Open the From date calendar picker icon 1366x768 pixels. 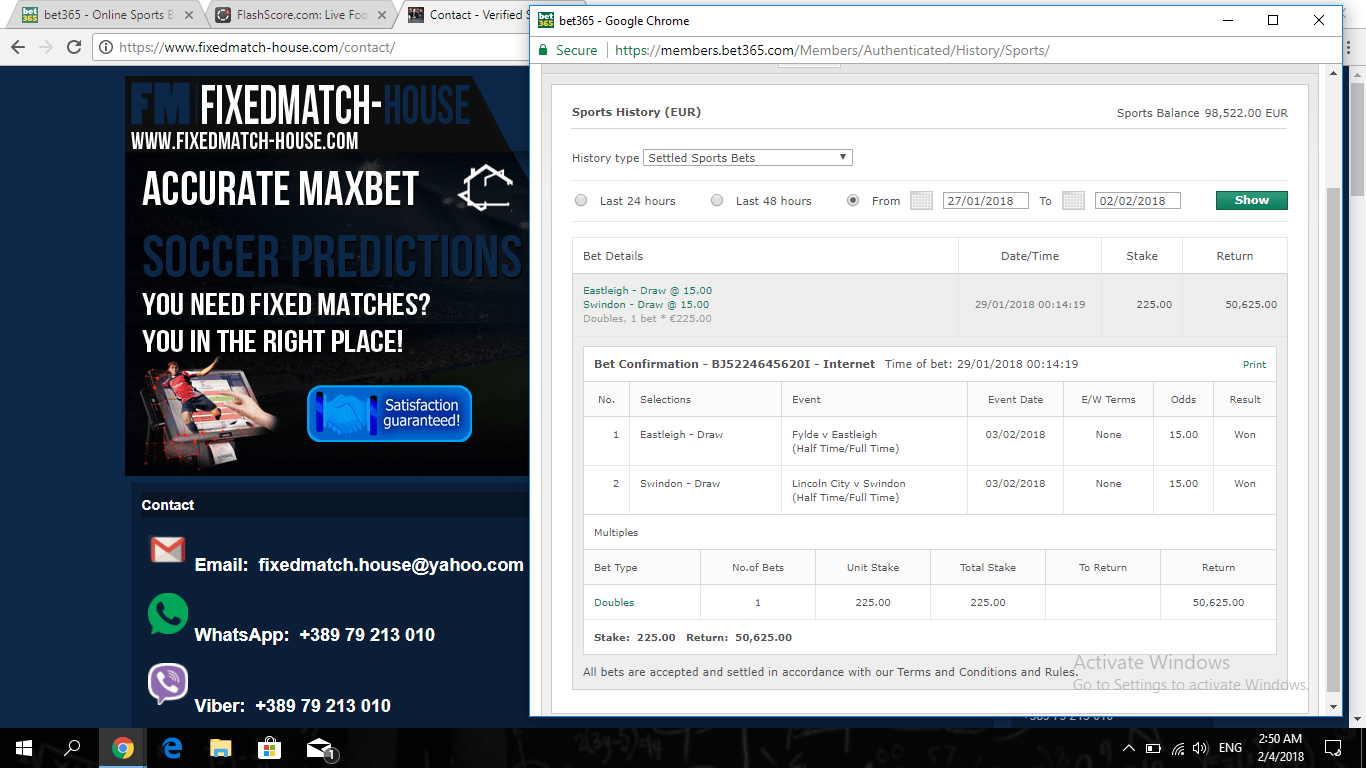pyautogui.click(x=922, y=201)
